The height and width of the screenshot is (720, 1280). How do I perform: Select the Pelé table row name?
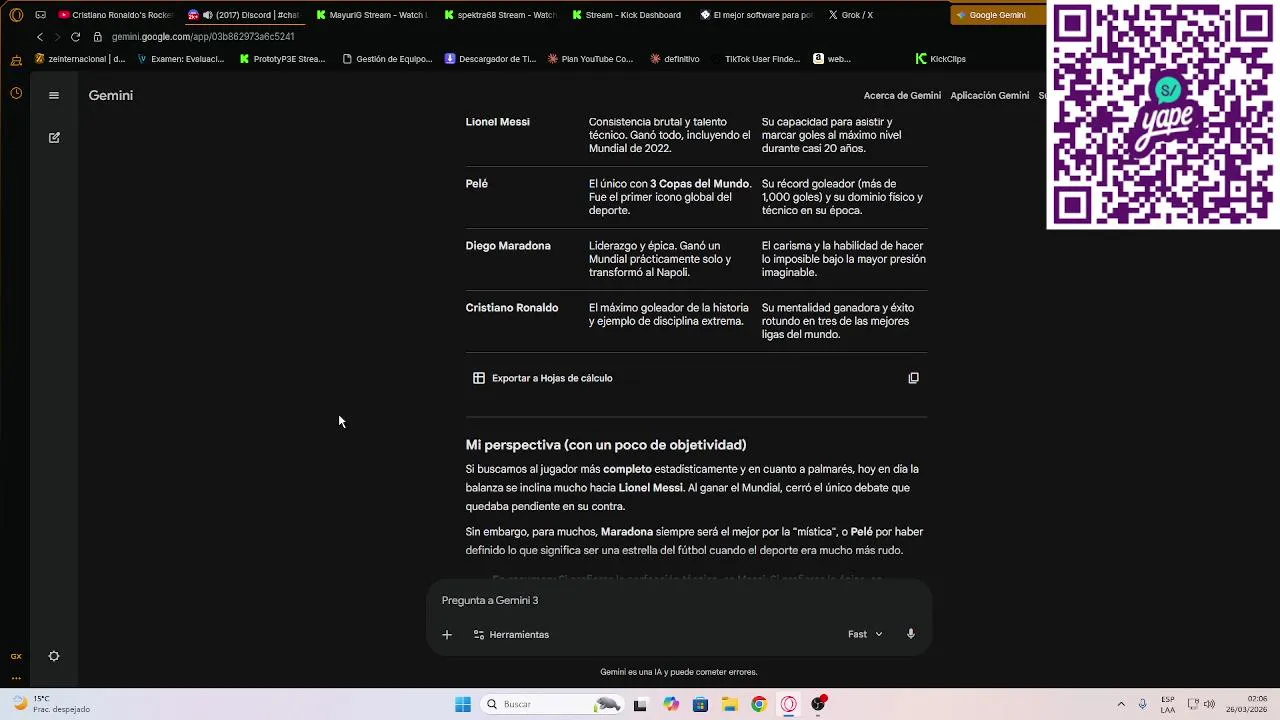pyautogui.click(x=476, y=184)
